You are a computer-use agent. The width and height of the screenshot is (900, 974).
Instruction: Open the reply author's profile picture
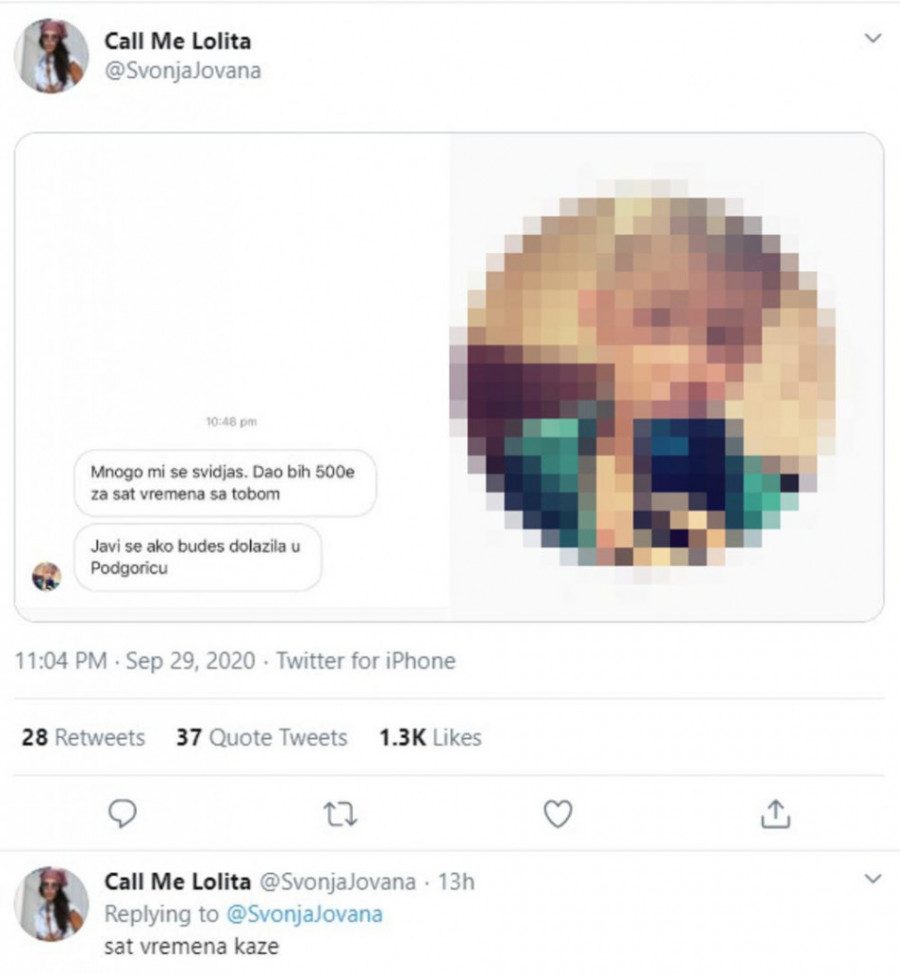click(x=51, y=903)
